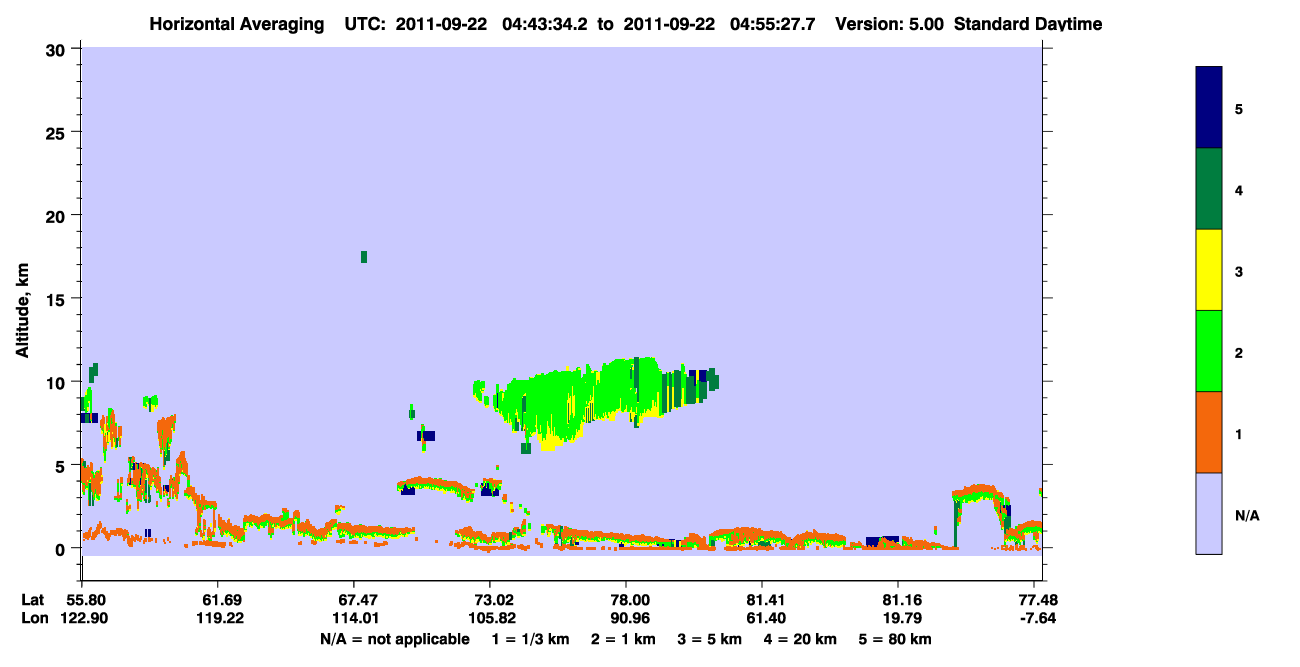The height and width of the screenshot is (667, 1300).
Task: Click the orange colorbar segment labeled 1
Action: (1209, 432)
